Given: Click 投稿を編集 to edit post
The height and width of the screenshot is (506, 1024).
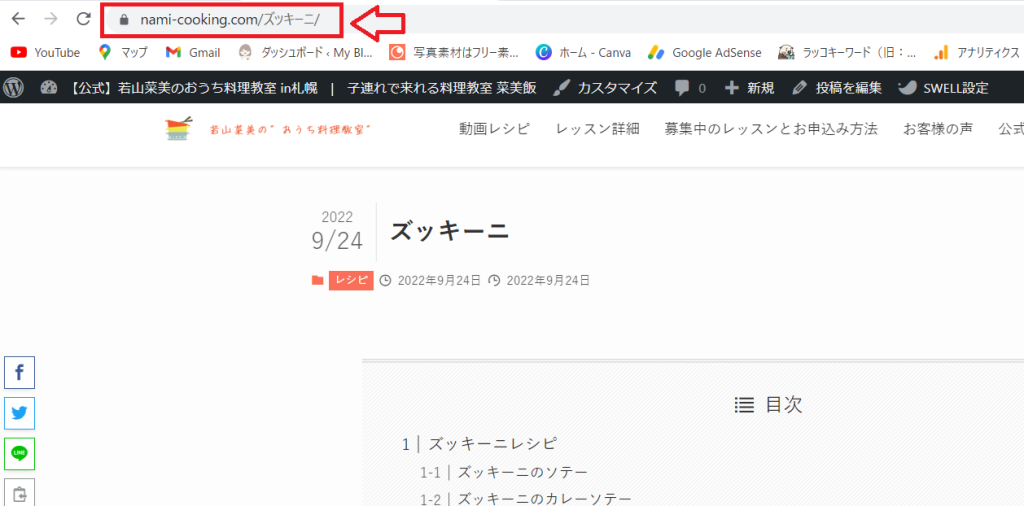Looking at the screenshot, I should (x=837, y=88).
